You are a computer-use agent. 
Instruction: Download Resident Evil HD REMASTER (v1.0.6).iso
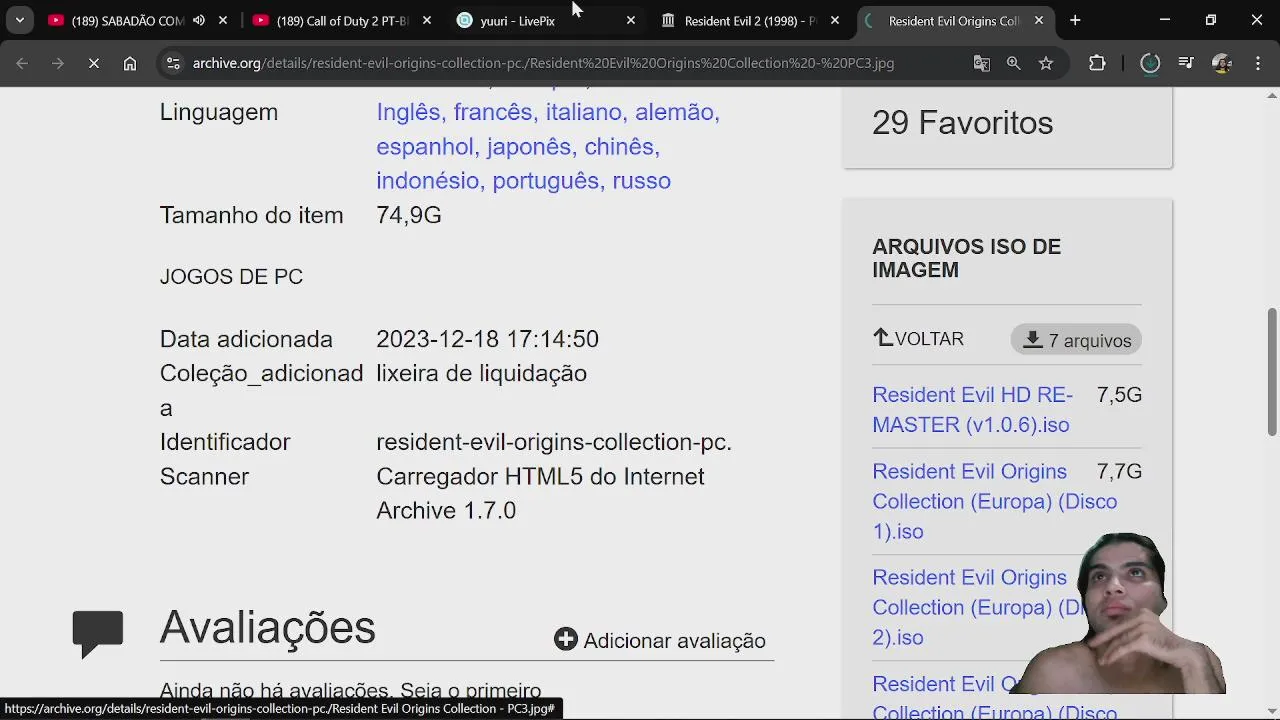(x=972, y=410)
